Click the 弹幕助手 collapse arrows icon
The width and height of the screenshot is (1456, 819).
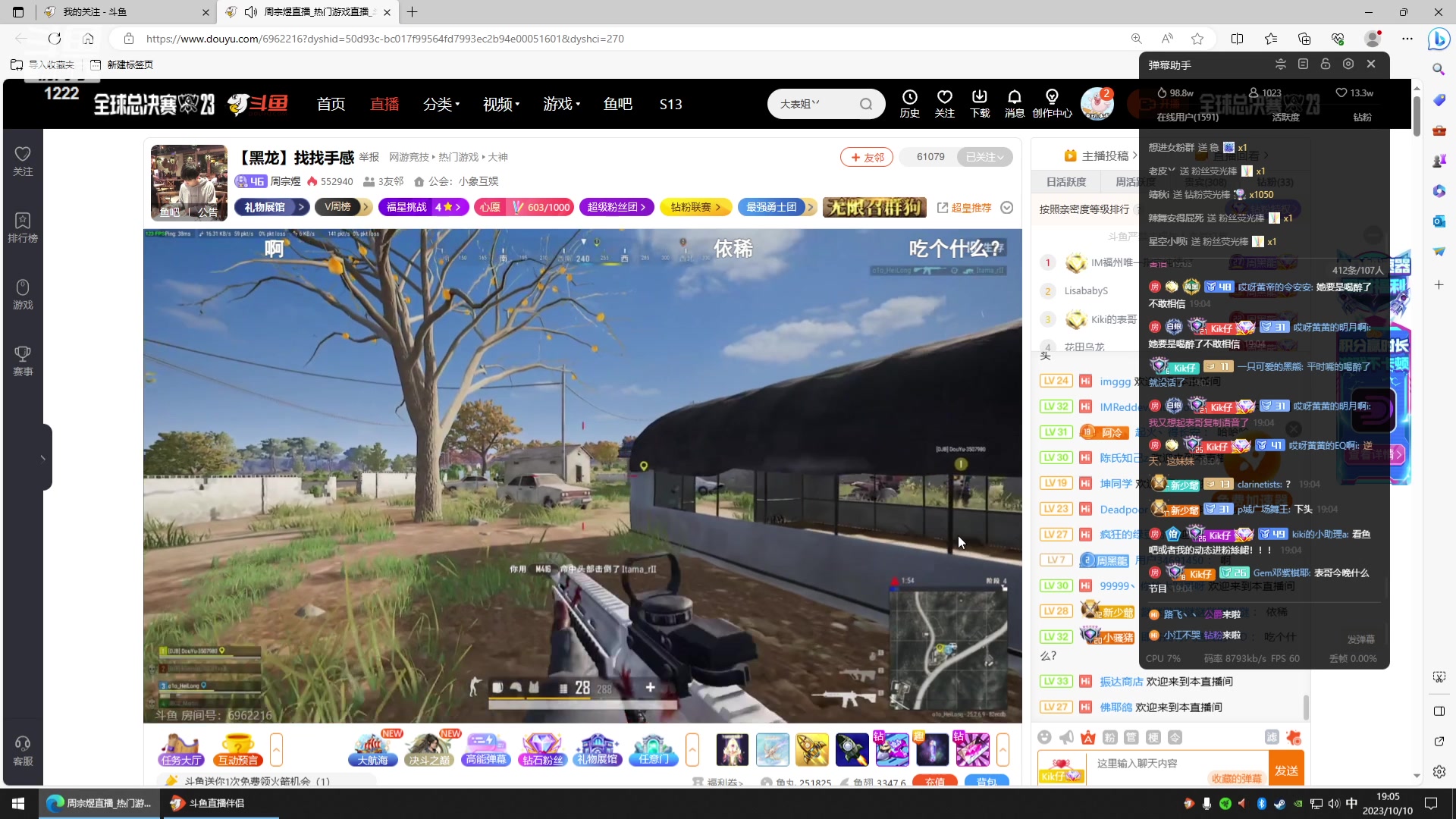tap(1281, 64)
